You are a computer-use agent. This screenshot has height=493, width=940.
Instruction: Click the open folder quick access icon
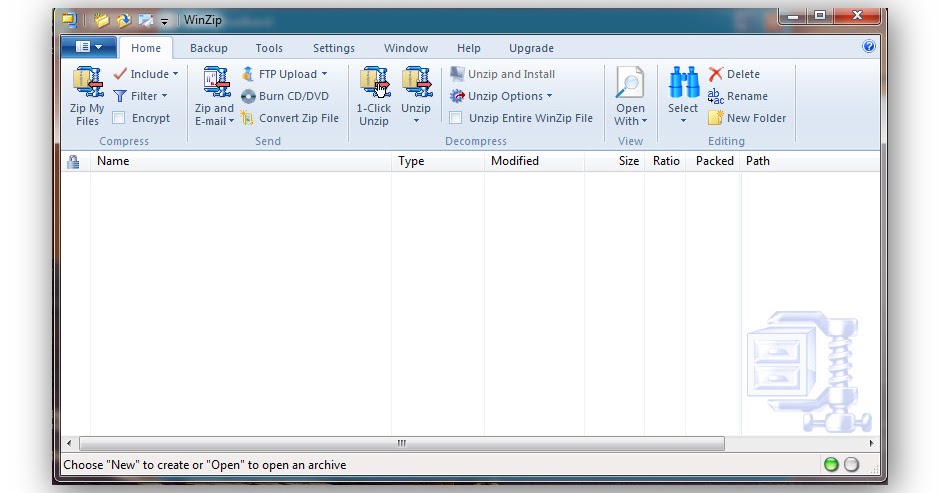click(x=101, y=20)
